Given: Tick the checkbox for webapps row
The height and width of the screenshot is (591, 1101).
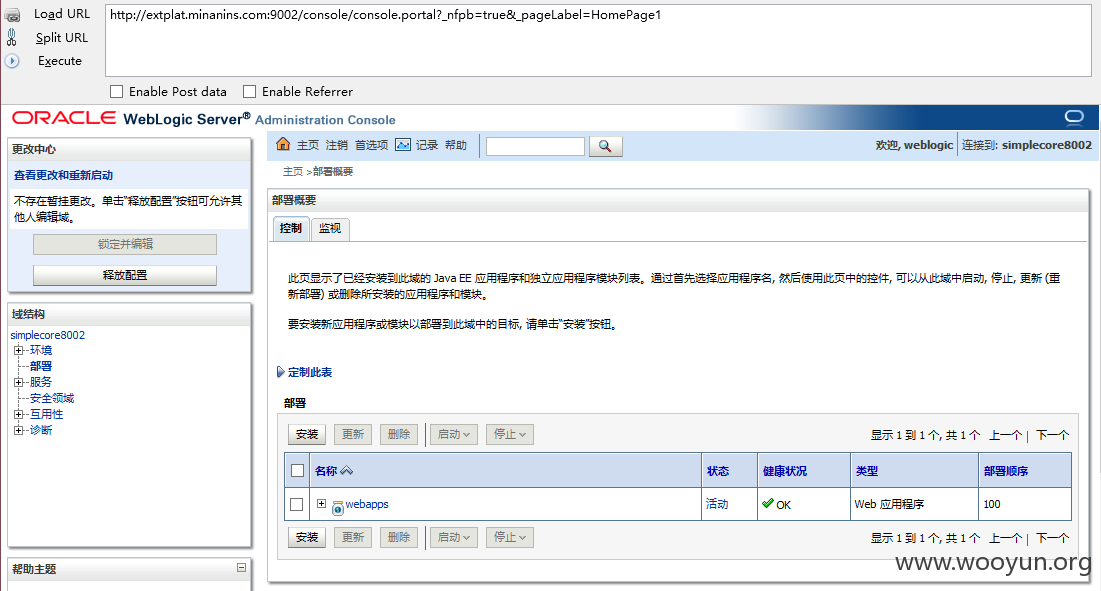Looking at the screenshot, I should pos(296,504).
